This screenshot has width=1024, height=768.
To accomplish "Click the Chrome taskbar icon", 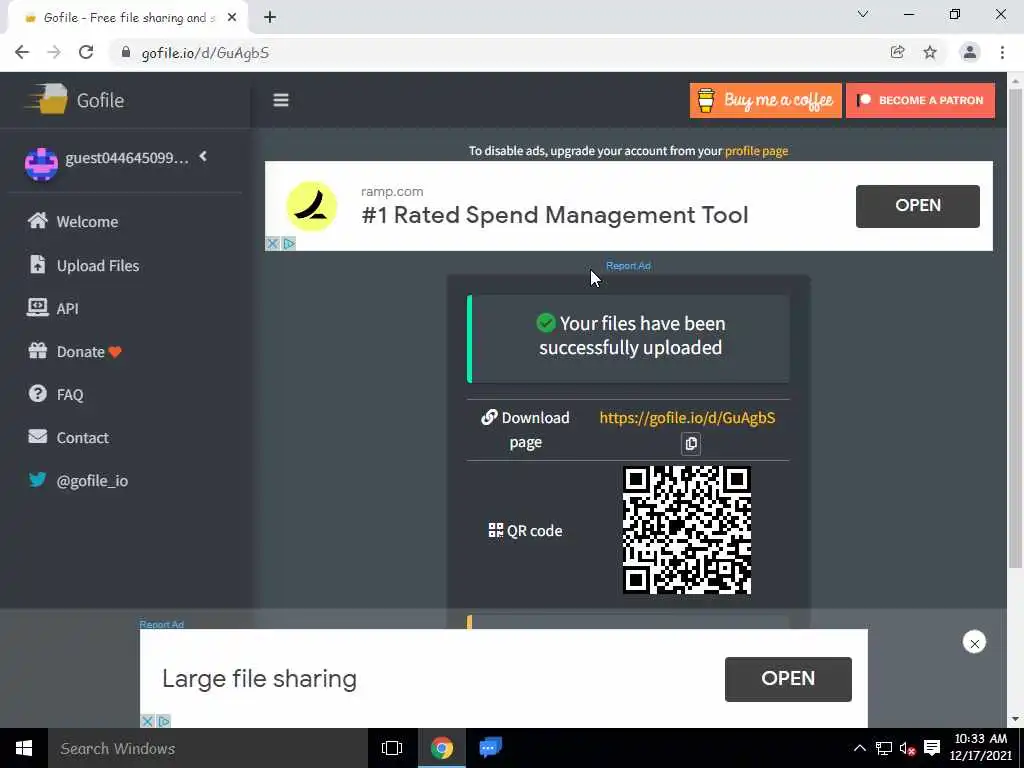I will [x=441, y=748].
